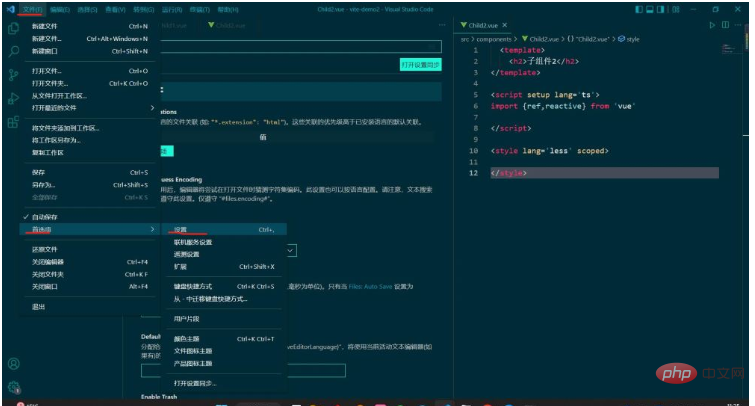Image resolution: width=755 pixels, height=406 pixels.
Task: Choose 新建窗口 (Ctrl+Shift+N)
Action: (89, 51)
